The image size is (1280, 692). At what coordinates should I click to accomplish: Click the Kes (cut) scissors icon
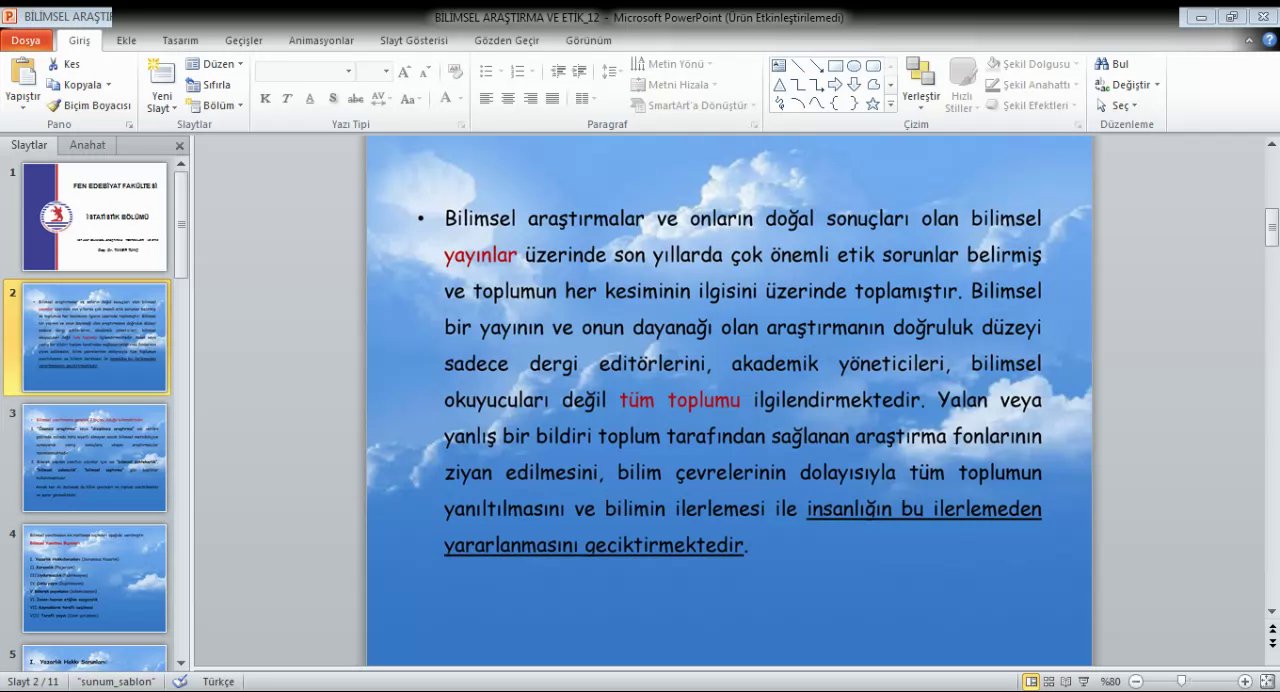(53, 64)
